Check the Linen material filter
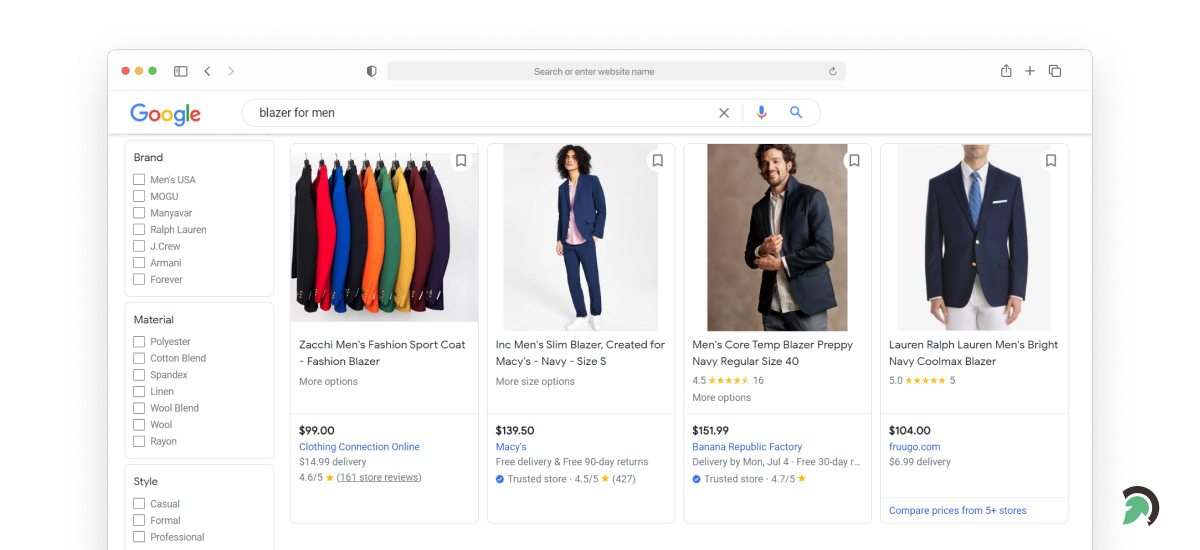Screen dimensions: 1200x550 coord(139,392)
